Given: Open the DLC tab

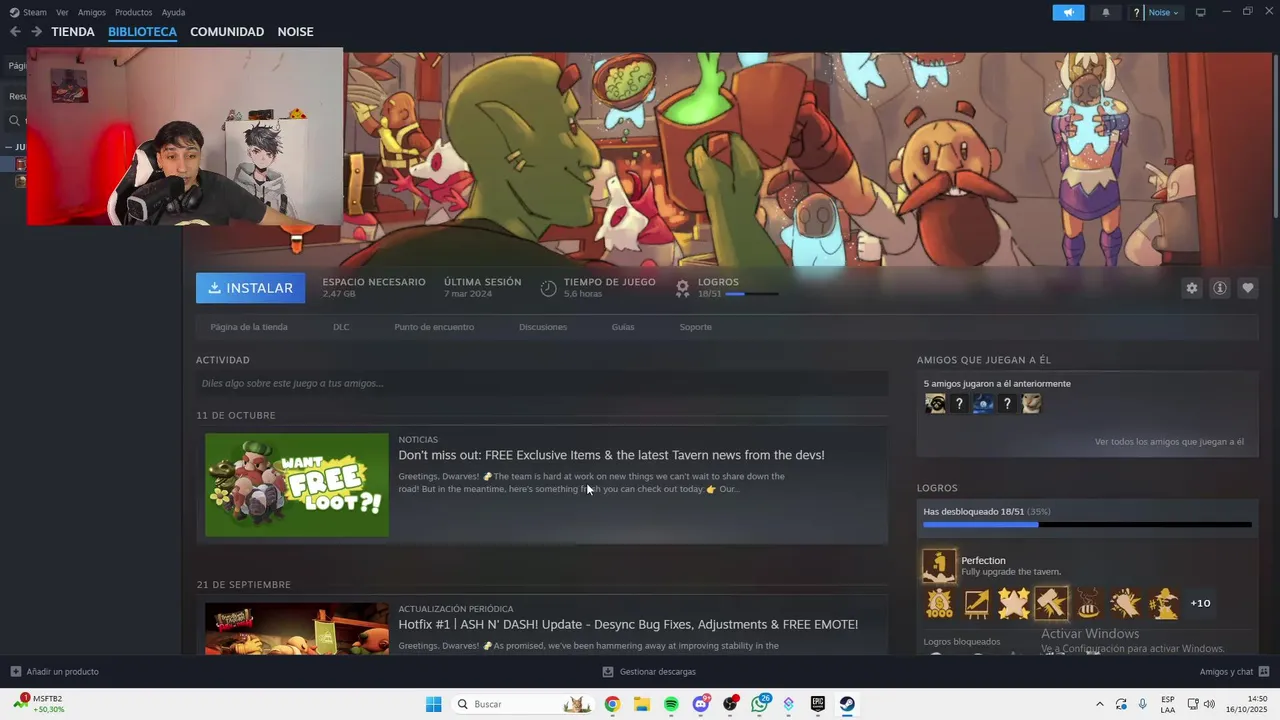Looking at the screenshot, I should [x=341, y=327].
